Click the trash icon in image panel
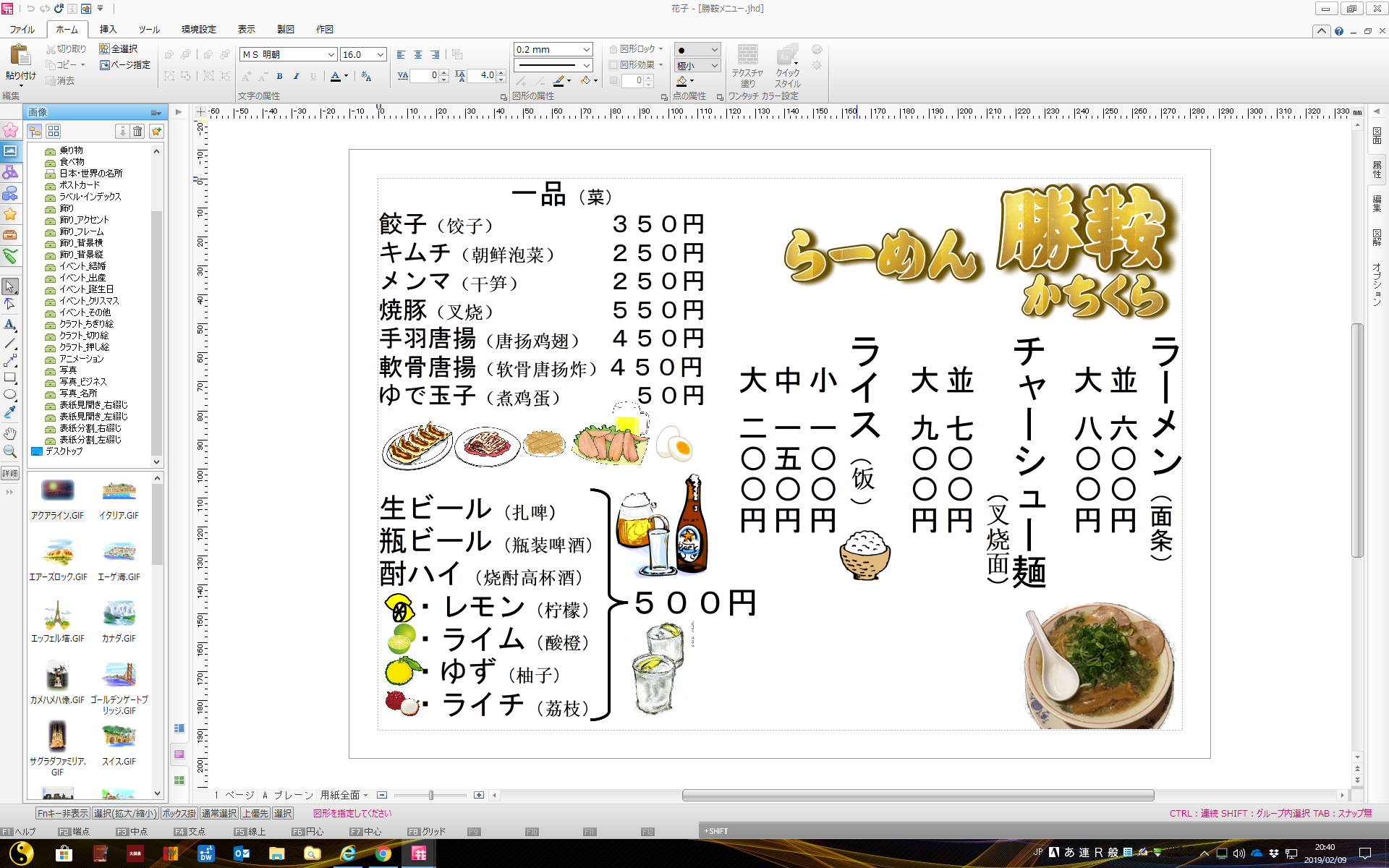This screenshot has height=868, width=1389. pyautogui.click(x=138, y=131)
